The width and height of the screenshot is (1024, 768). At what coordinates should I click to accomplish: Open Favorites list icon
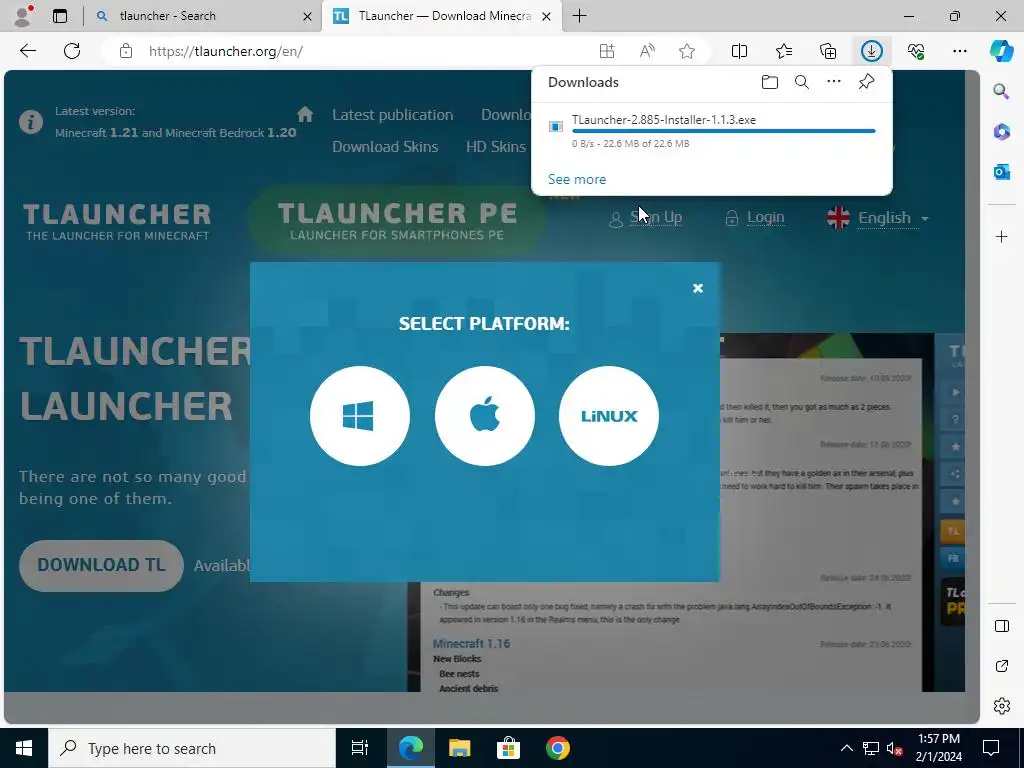(784, 51)
